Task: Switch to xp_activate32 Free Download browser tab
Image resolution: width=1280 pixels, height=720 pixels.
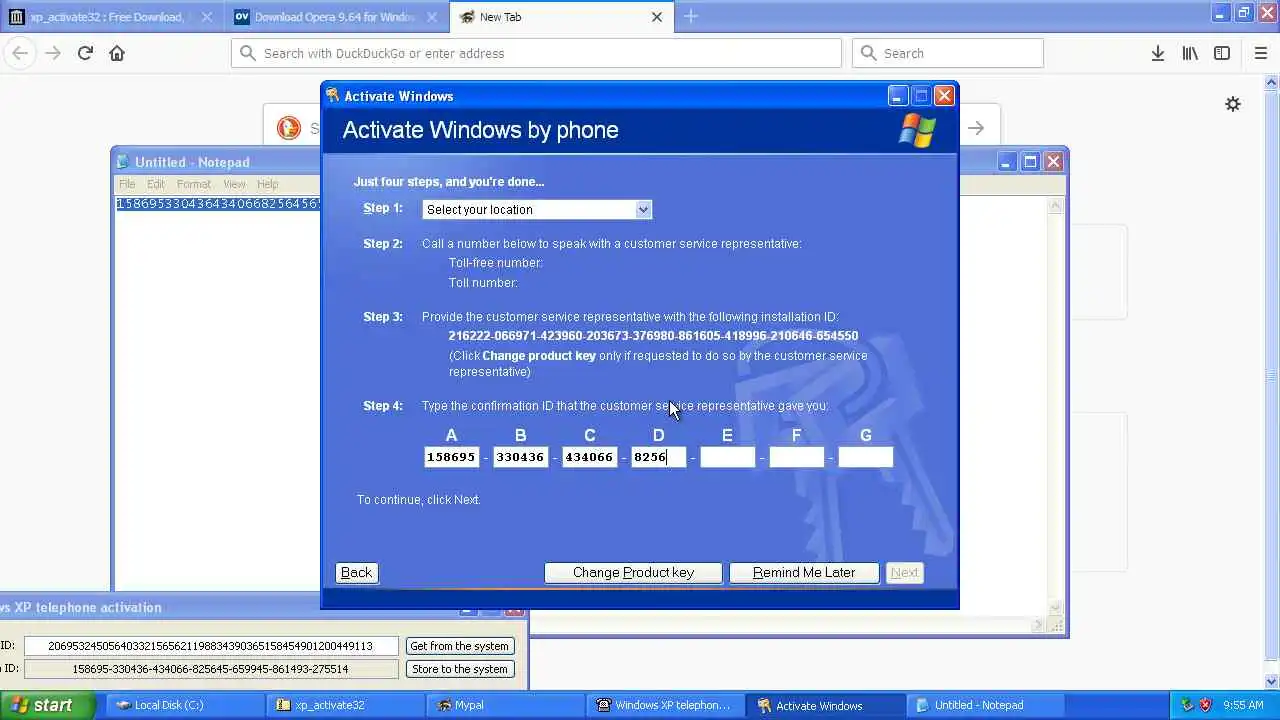Action: point(111,17)
